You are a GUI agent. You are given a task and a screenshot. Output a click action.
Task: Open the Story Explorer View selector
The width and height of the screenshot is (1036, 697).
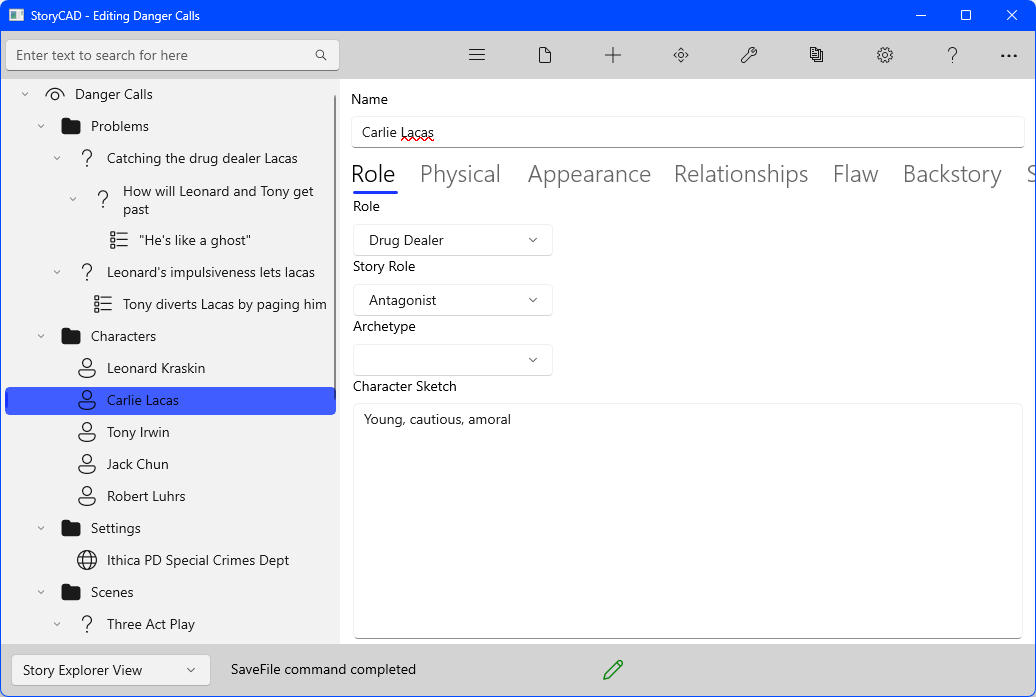(x=110, y=670)
